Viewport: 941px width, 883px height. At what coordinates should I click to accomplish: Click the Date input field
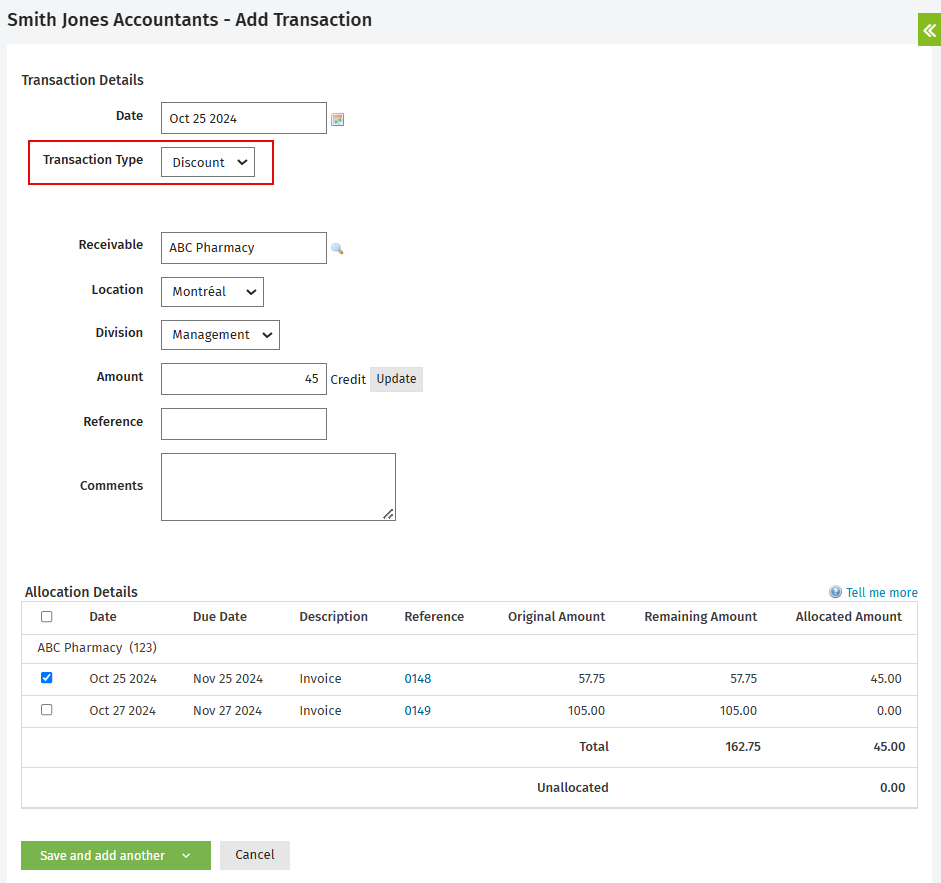click(x=244, y=118)
